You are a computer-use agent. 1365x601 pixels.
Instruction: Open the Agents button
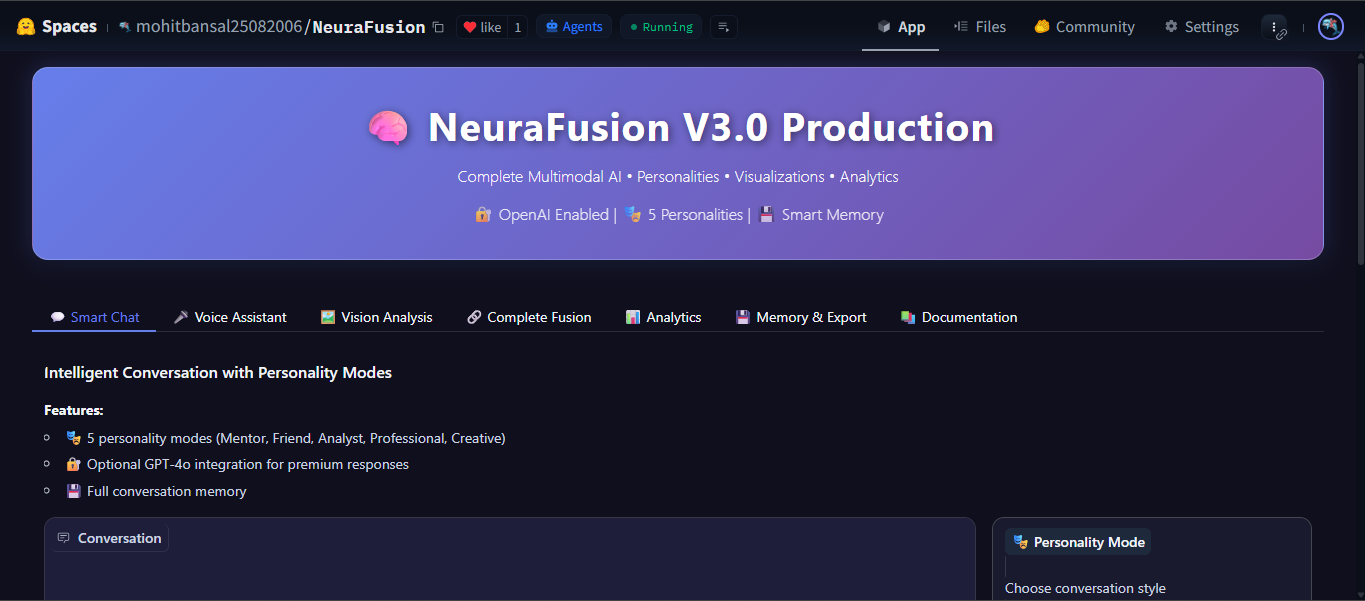(574, 27)
